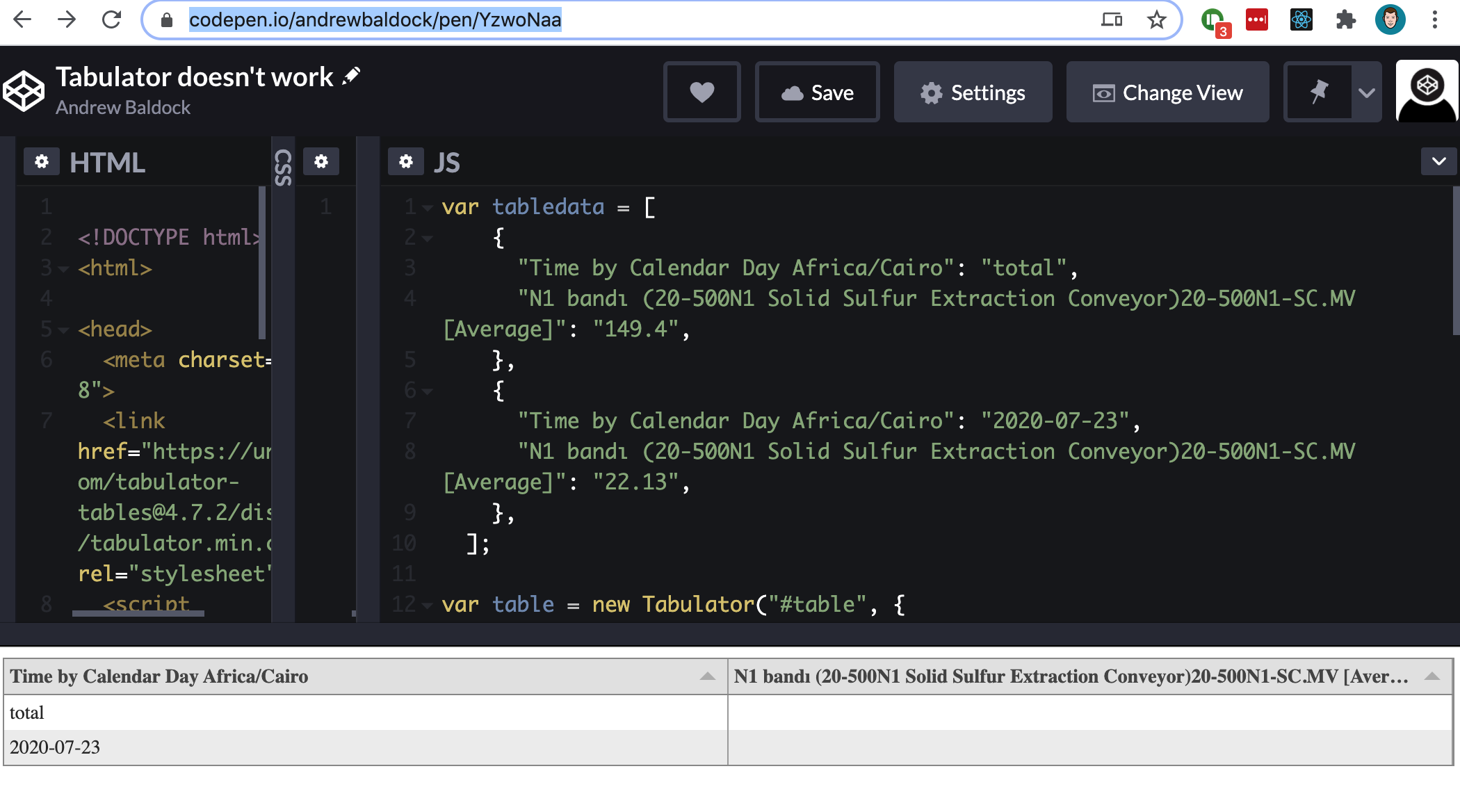Edit the pen title with pencil icon

tap(352, 76)
